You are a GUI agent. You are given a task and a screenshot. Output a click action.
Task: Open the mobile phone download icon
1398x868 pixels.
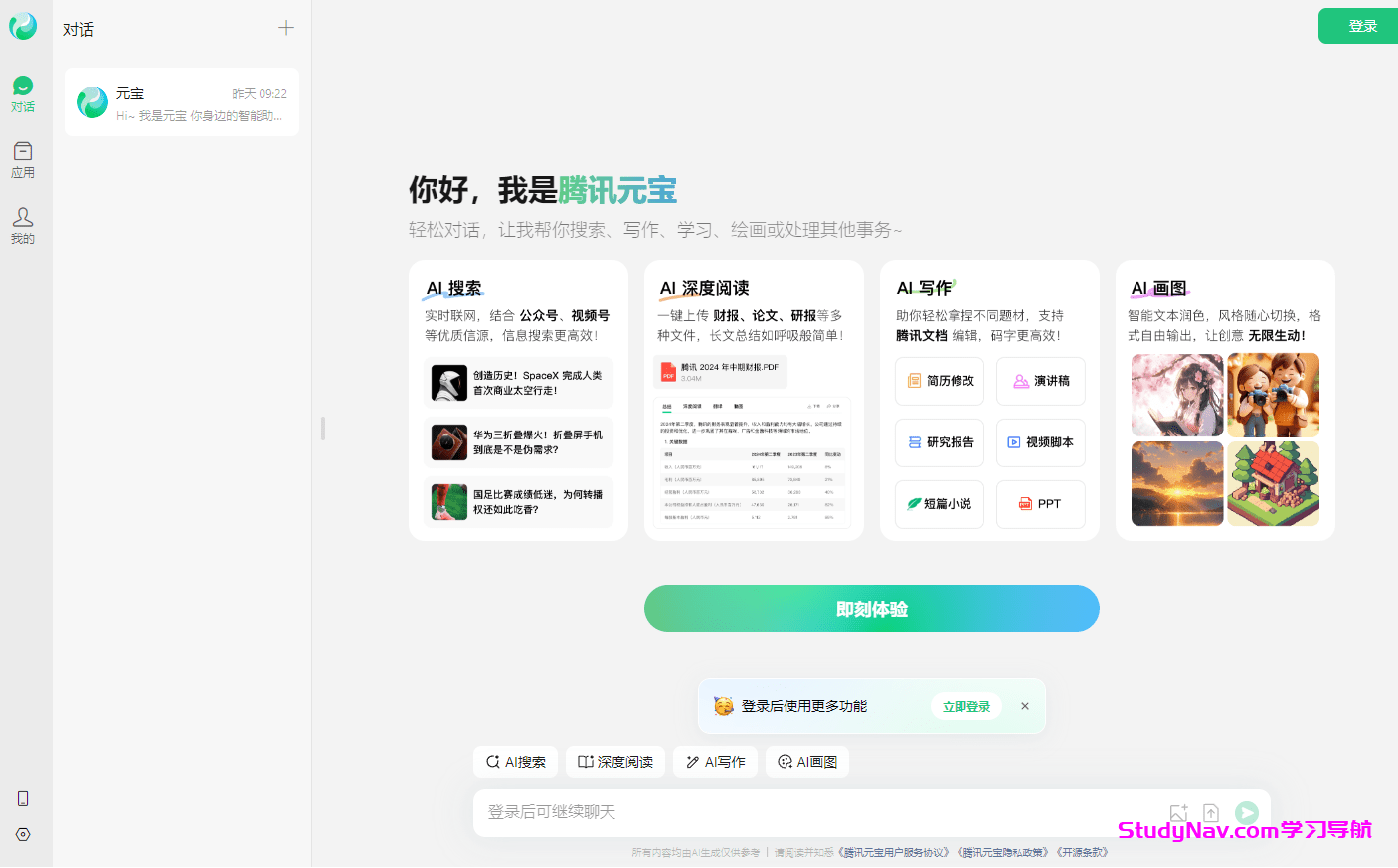click(23, 799)
